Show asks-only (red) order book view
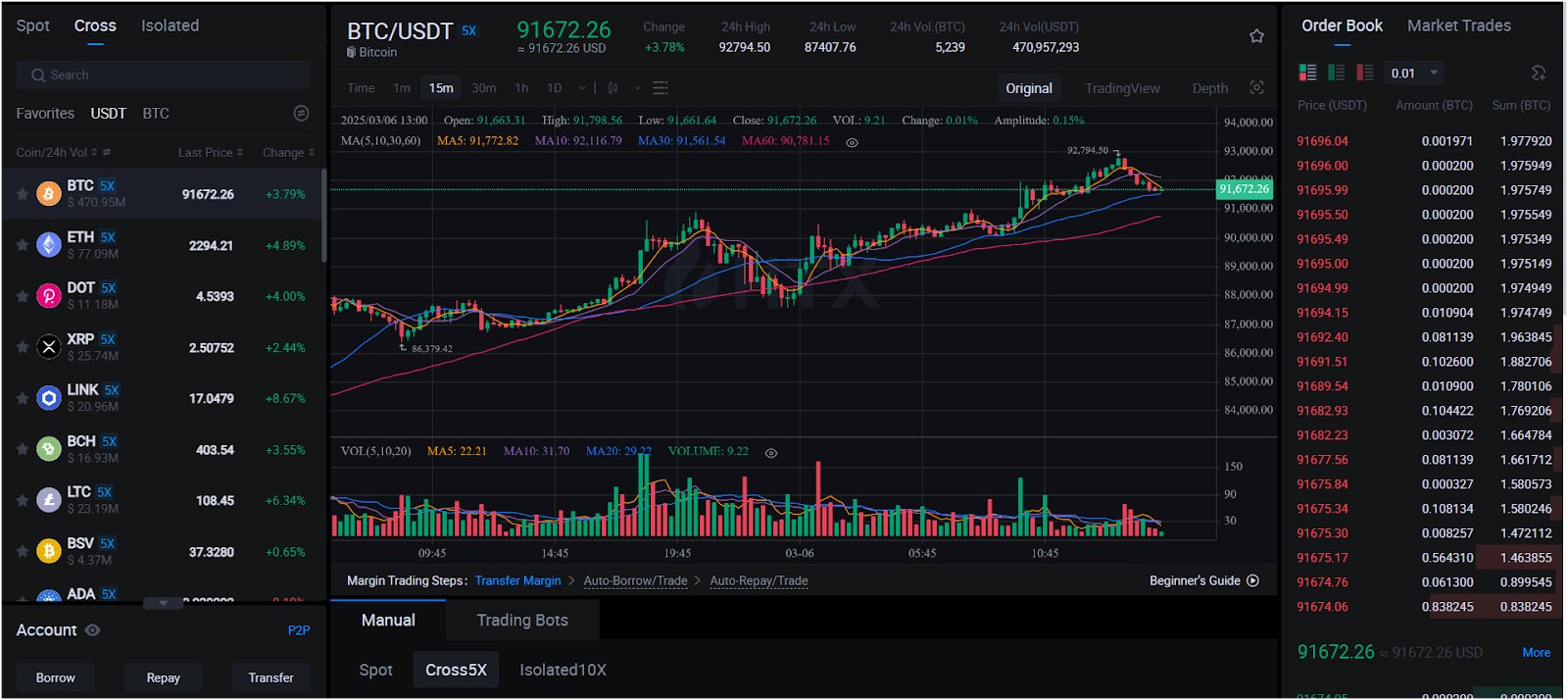This screenshot has height=700, width=1568. (x=1365, y=73)
